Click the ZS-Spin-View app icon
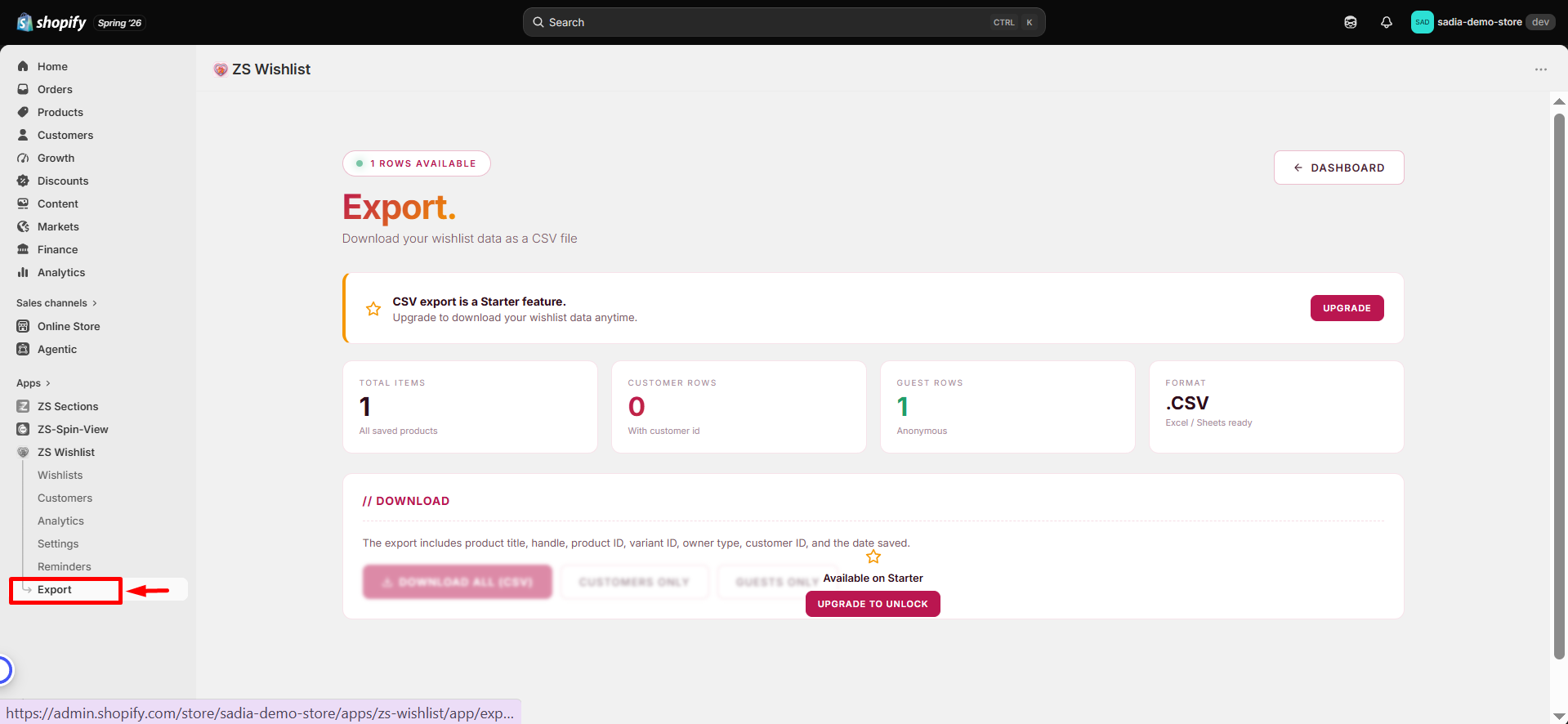1568x724 pixels. click(x=23, y=429)
